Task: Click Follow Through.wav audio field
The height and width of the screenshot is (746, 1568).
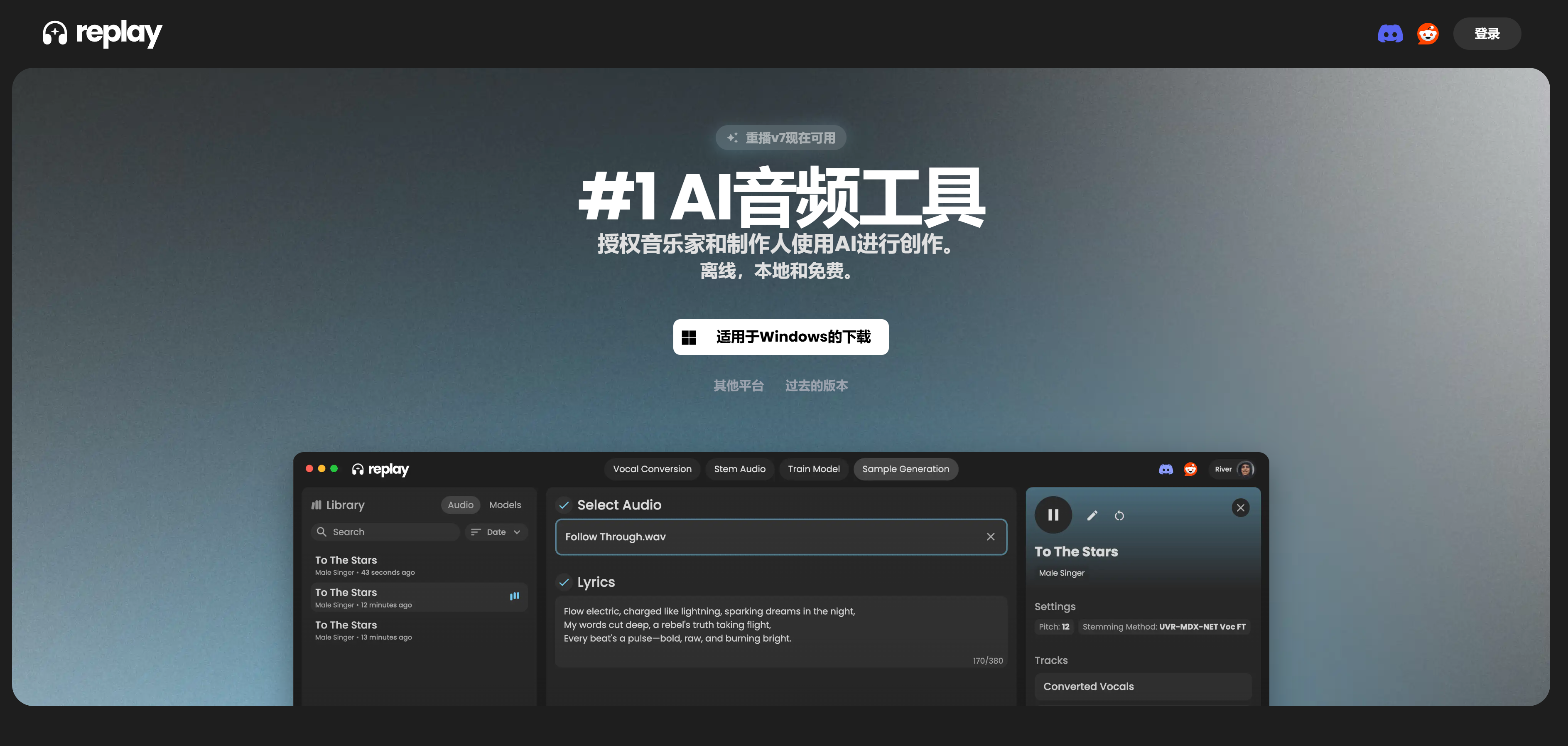Action: pos(781,537)
